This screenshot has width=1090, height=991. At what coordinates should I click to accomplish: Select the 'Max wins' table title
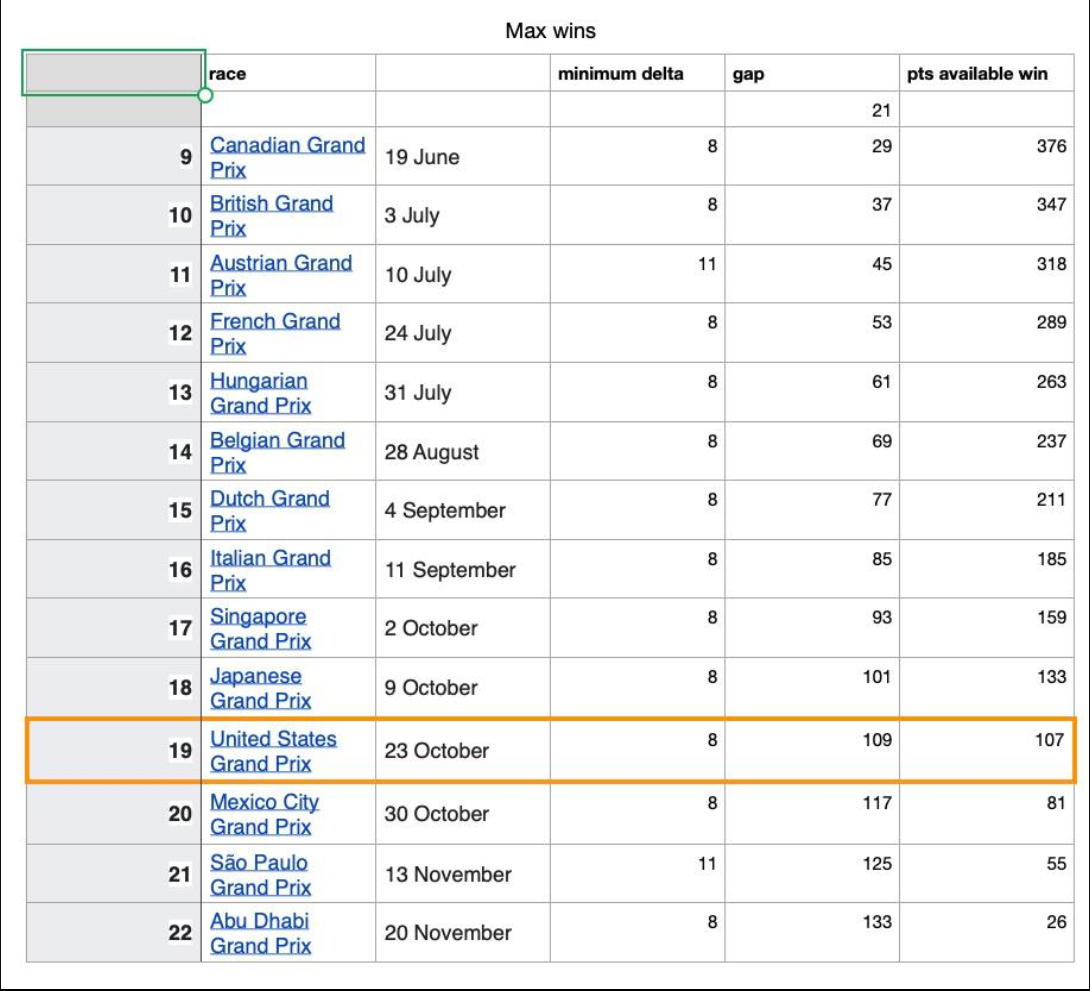coord(550,31)
